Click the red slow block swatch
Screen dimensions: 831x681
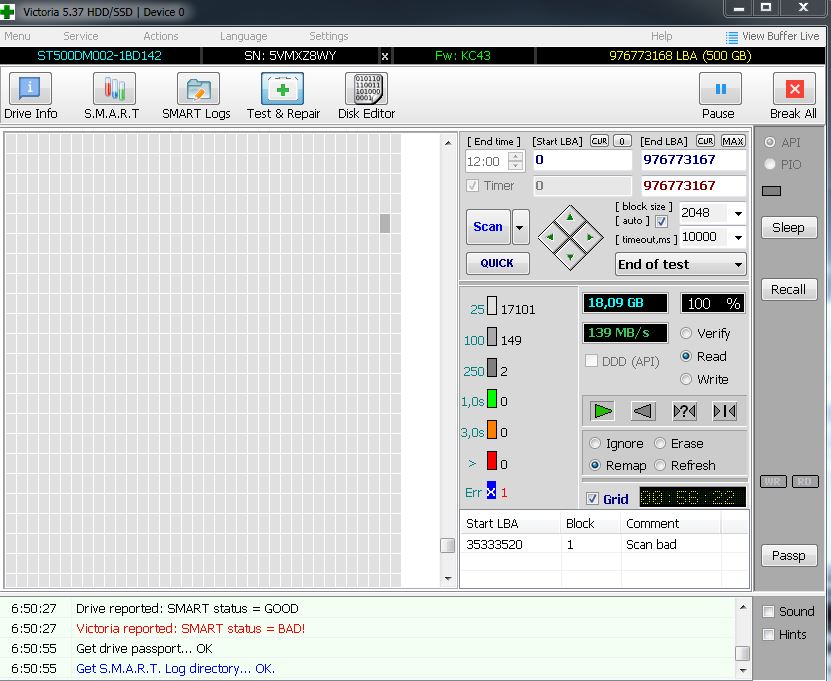click(492, 461)
